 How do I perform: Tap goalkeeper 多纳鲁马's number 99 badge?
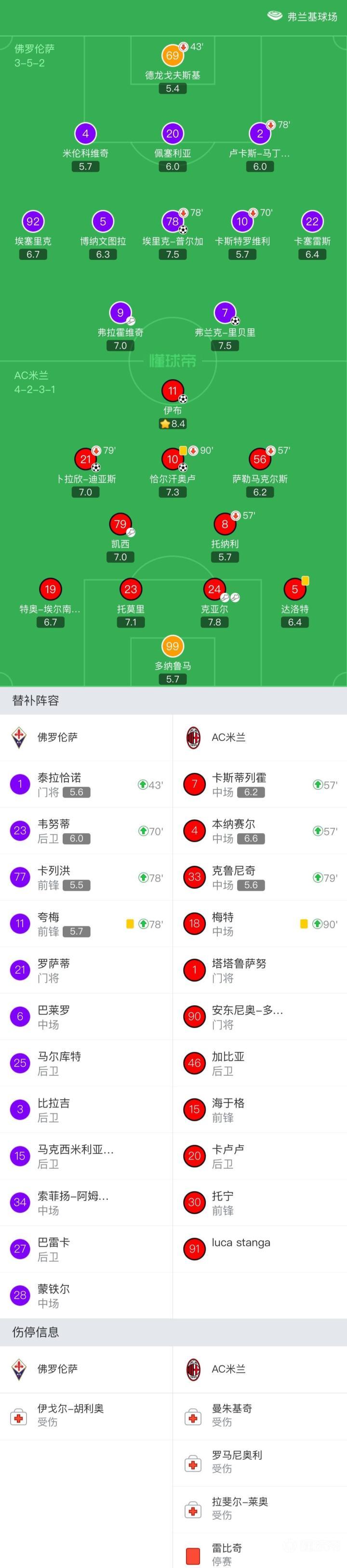172,646
